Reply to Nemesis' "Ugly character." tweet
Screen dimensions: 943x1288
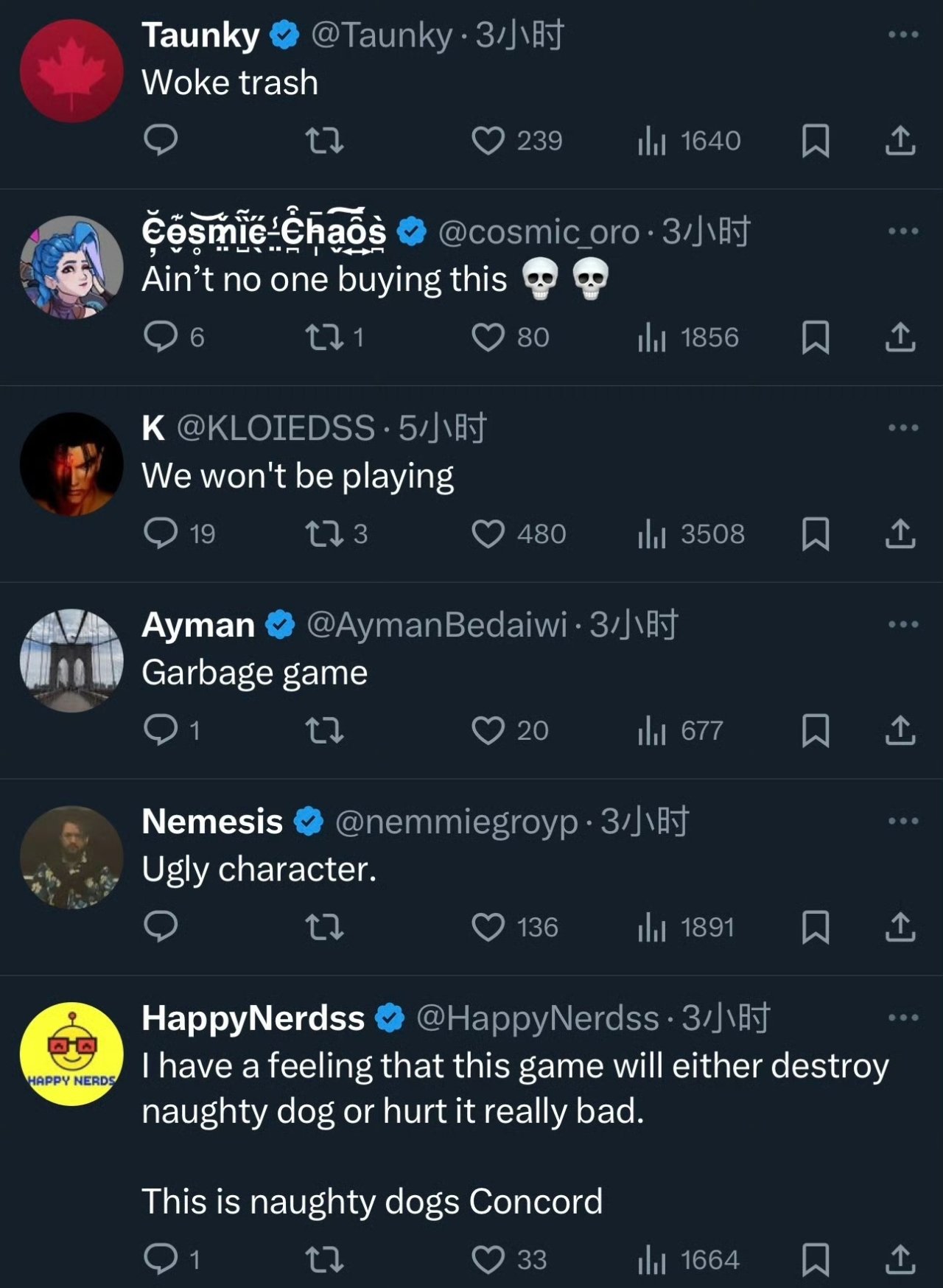[x=161, y=926]
